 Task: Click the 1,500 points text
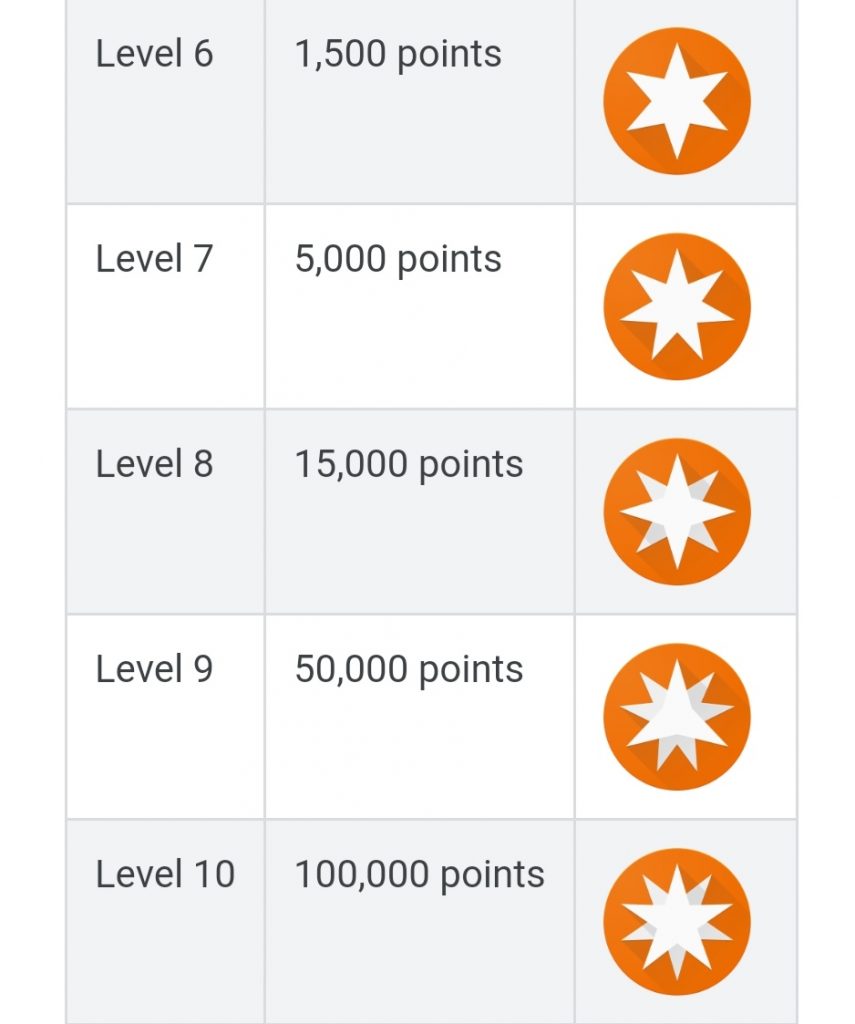pyautogui.click(x=398, y=55)
